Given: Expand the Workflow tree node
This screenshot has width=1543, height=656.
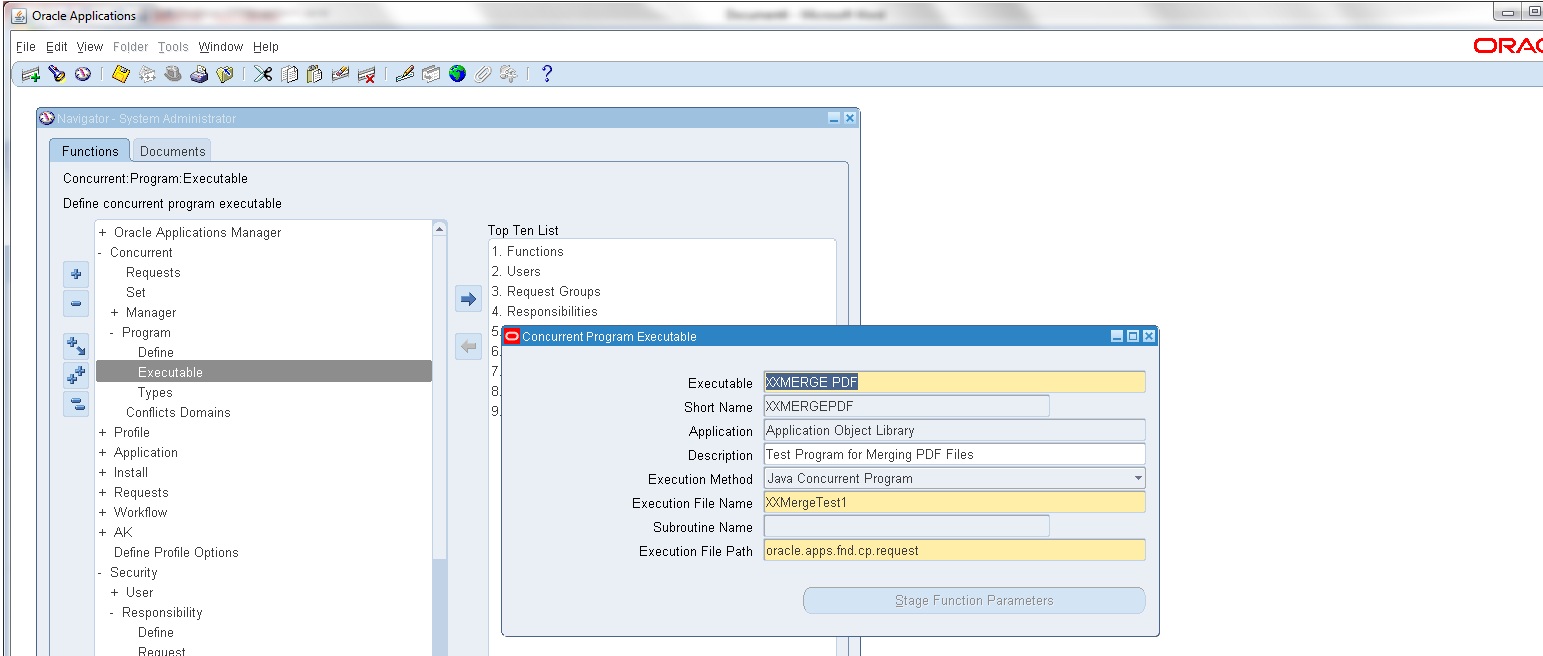Looking at the screenshot, I should [x=103, y=512].
